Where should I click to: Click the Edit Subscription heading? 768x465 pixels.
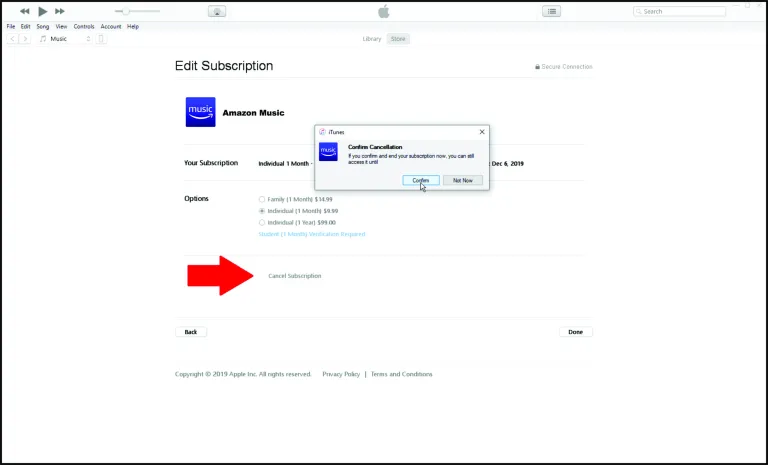point(224,66)
